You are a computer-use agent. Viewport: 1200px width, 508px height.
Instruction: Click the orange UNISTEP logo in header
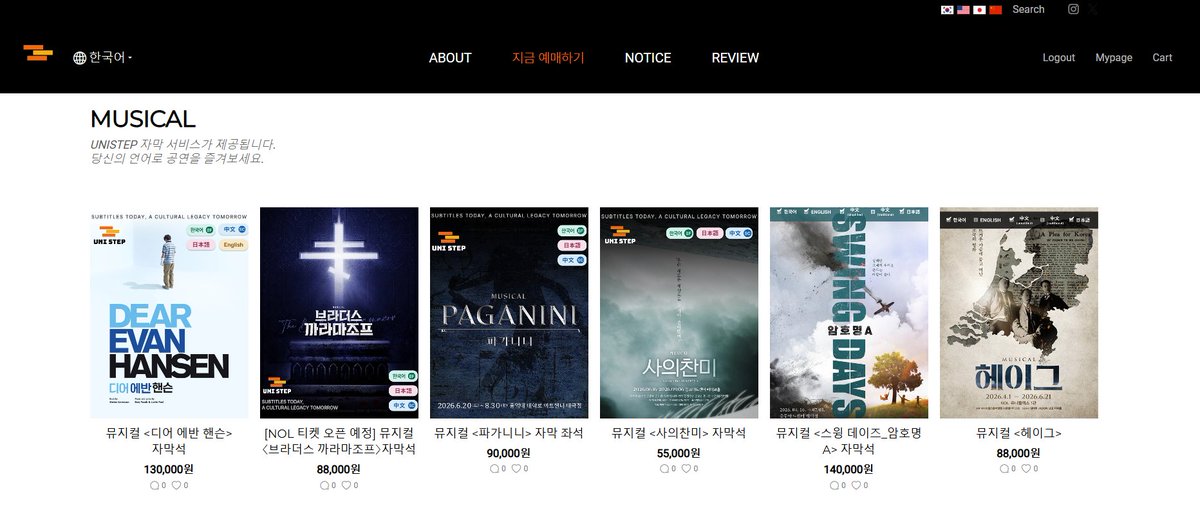coord(38,52)
